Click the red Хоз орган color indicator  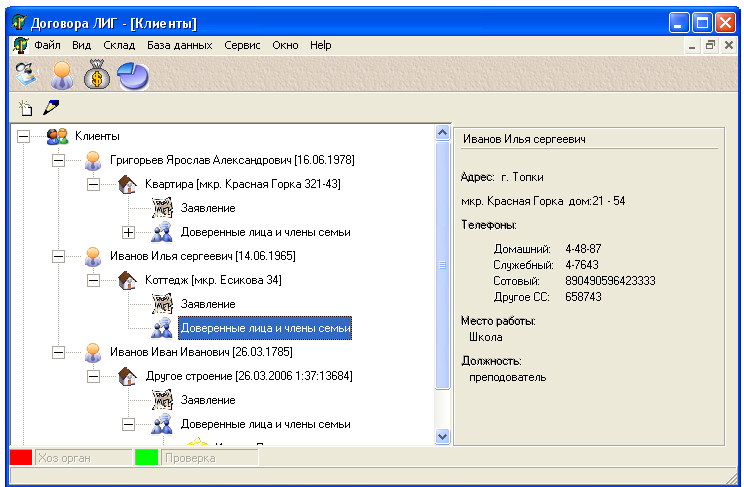tap(21, 458)
